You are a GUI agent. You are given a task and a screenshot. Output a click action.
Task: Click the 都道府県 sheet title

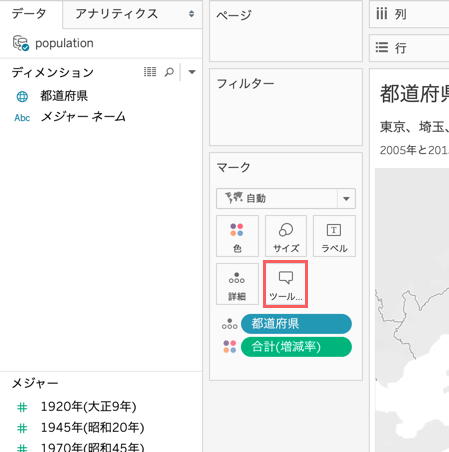[414, 94]
